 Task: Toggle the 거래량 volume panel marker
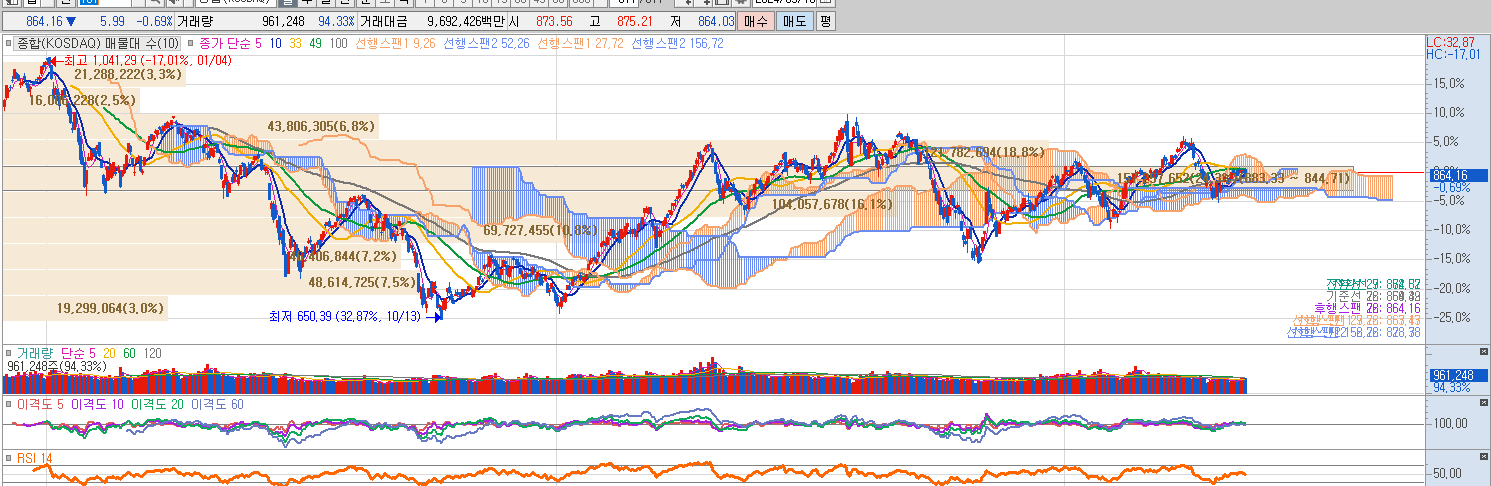[9, 353]
